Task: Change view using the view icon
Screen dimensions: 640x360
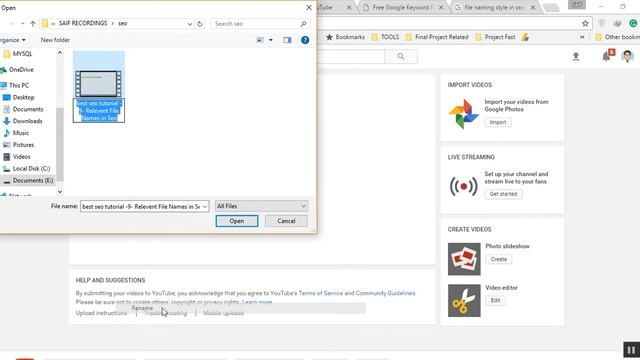Action: [x=260, y=40]
